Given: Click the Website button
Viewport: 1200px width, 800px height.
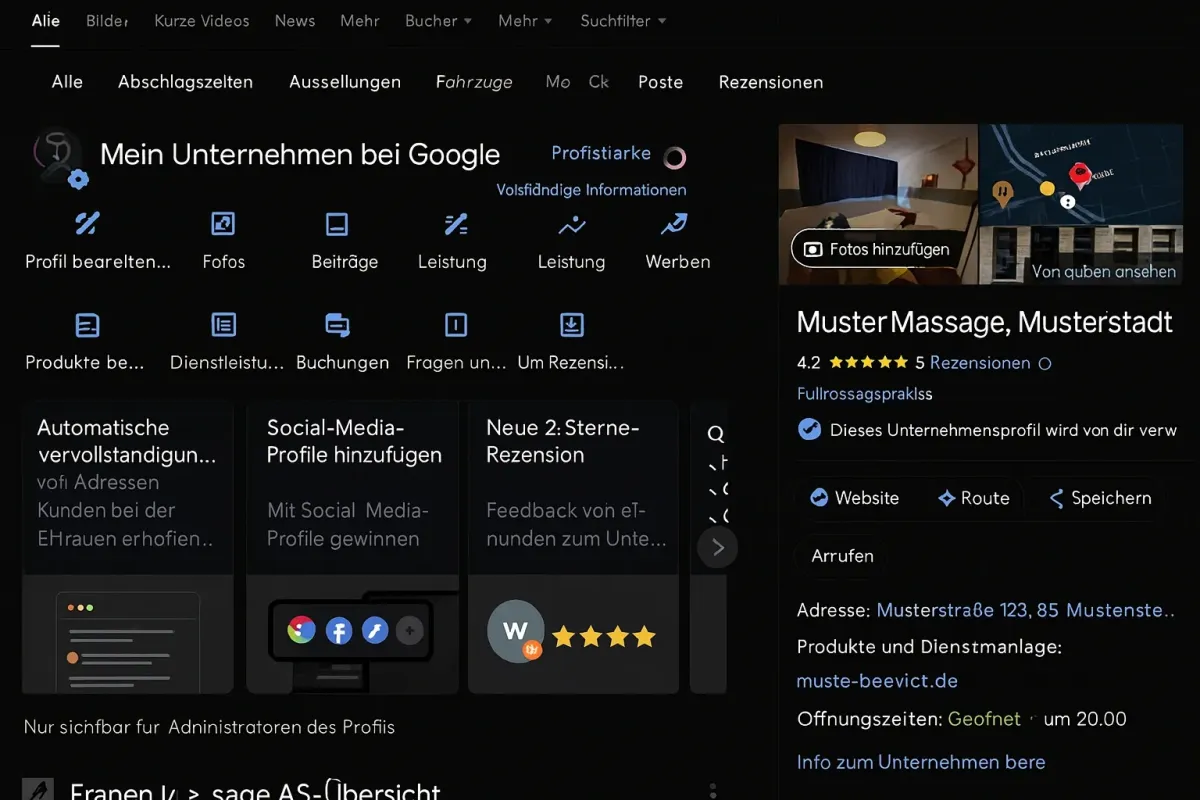Looking at the screenshot, I should (x=854, y=498).
